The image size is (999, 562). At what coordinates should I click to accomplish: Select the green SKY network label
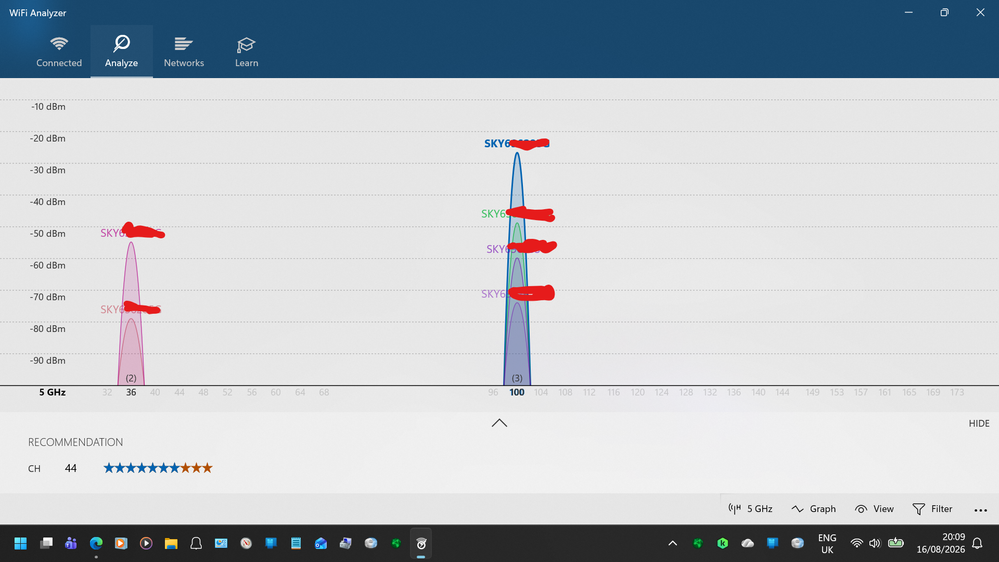(x=517, y=213)
